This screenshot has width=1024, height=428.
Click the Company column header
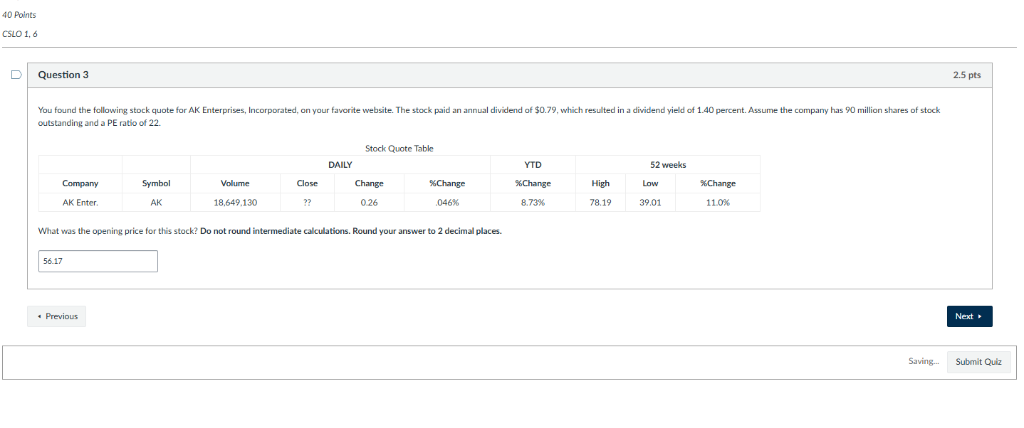[x=80, y=184]
